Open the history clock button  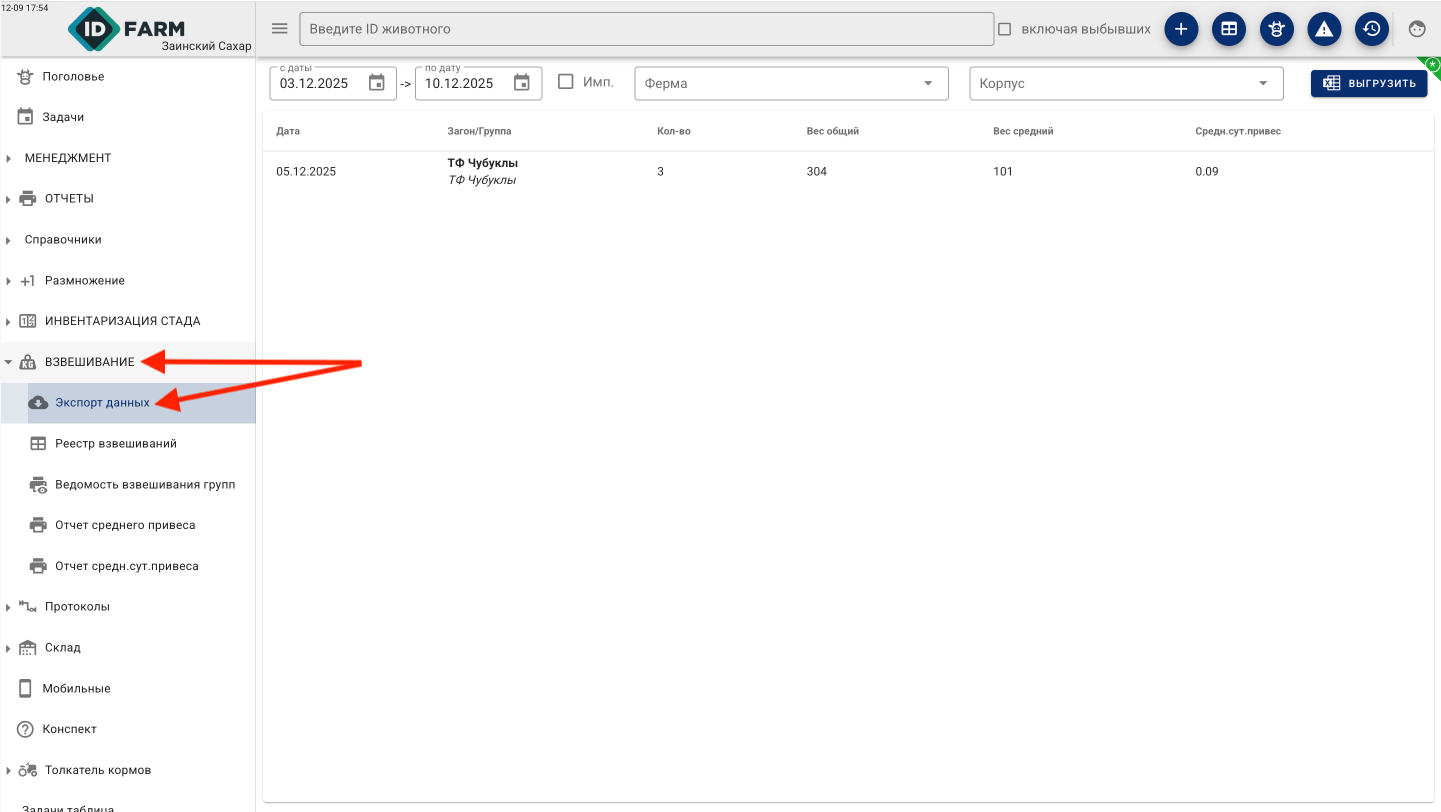click(1372, 29)
